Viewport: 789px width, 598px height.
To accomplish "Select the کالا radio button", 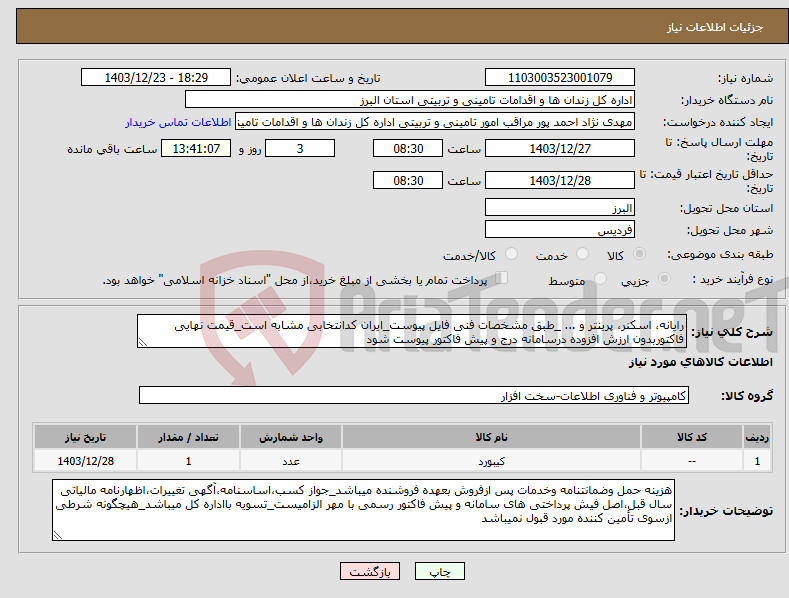I will point(640,254).
